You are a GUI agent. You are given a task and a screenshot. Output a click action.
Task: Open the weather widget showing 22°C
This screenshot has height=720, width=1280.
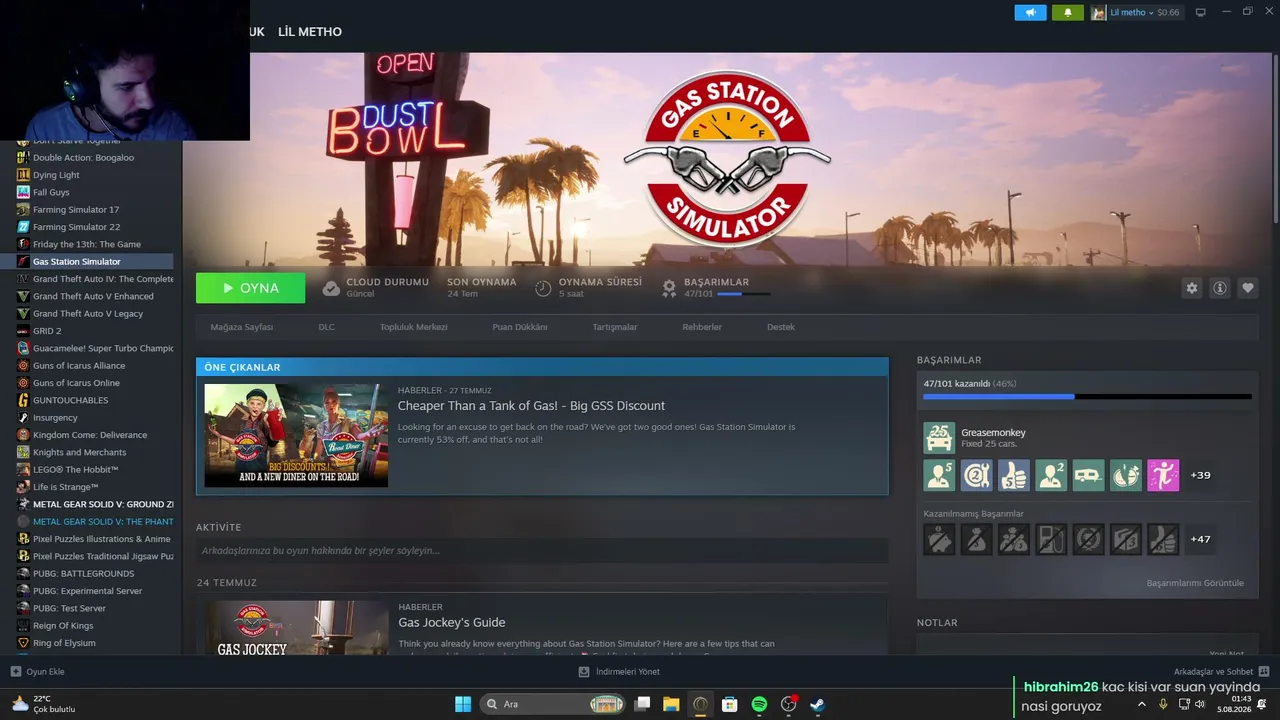click(x=43, y=704)
